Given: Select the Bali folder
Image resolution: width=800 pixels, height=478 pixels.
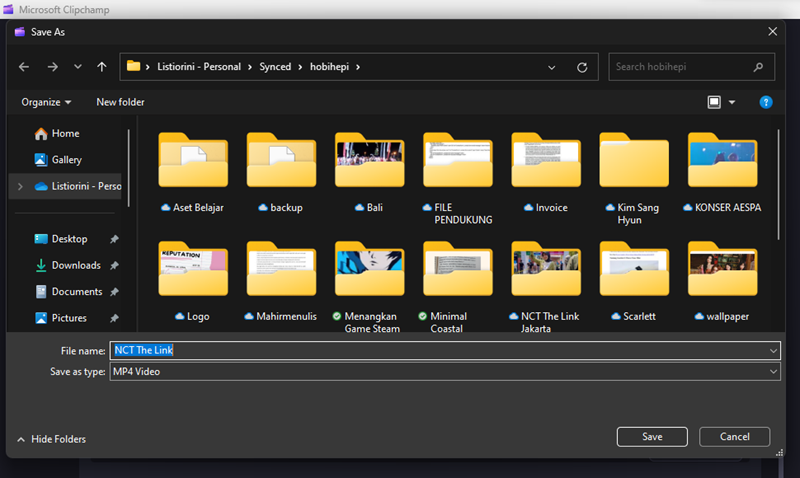Looking at the screenshot, I should tap(369, 172).
